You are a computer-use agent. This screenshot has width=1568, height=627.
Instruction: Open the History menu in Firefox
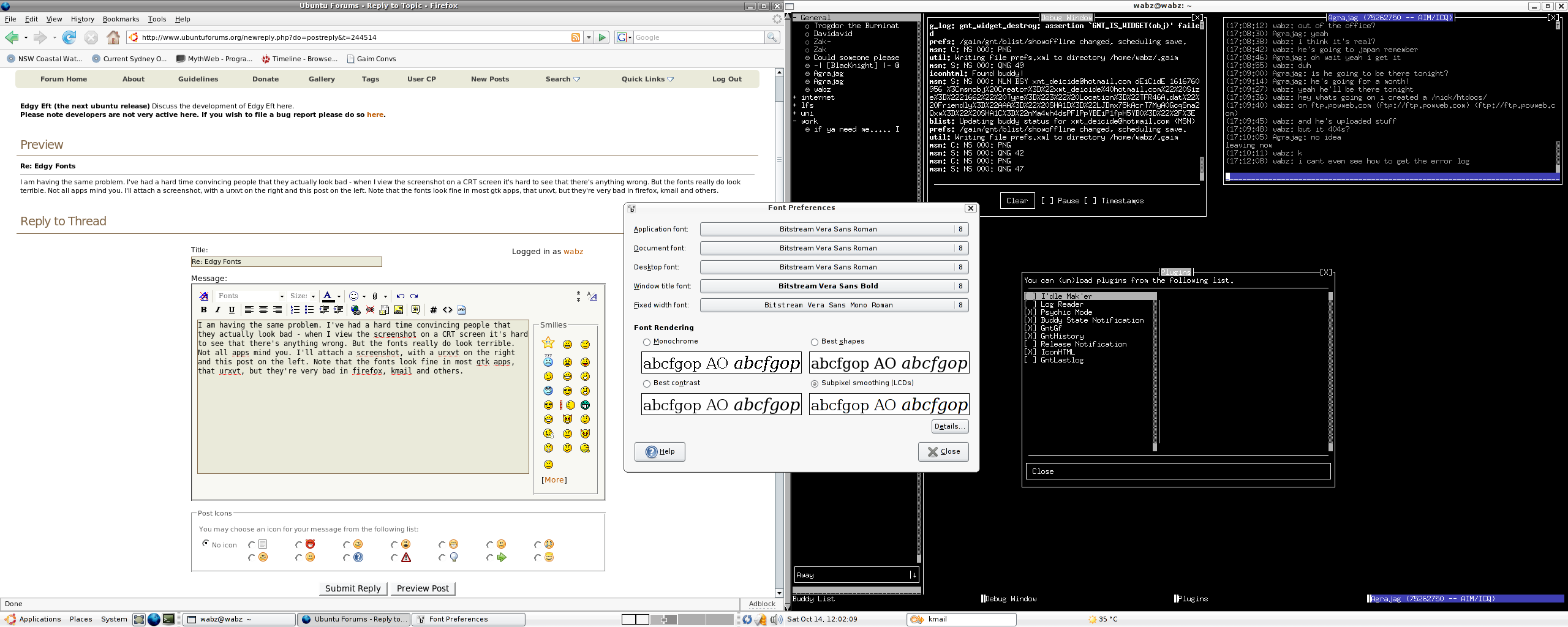tap(82, 19)
